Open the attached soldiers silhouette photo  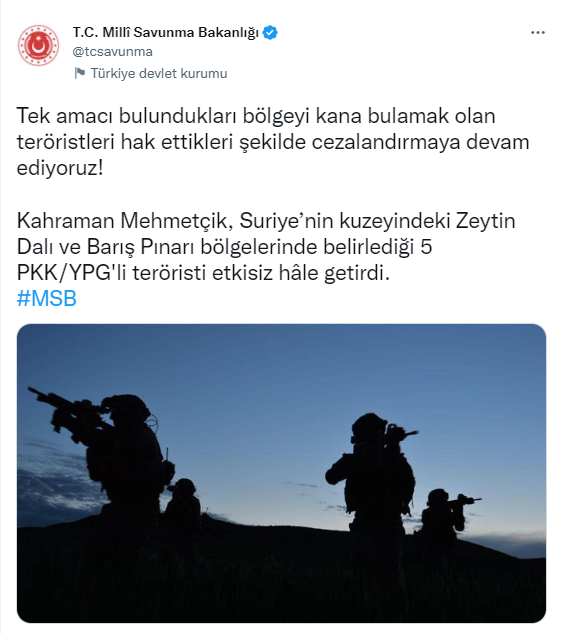click(281, 473)
